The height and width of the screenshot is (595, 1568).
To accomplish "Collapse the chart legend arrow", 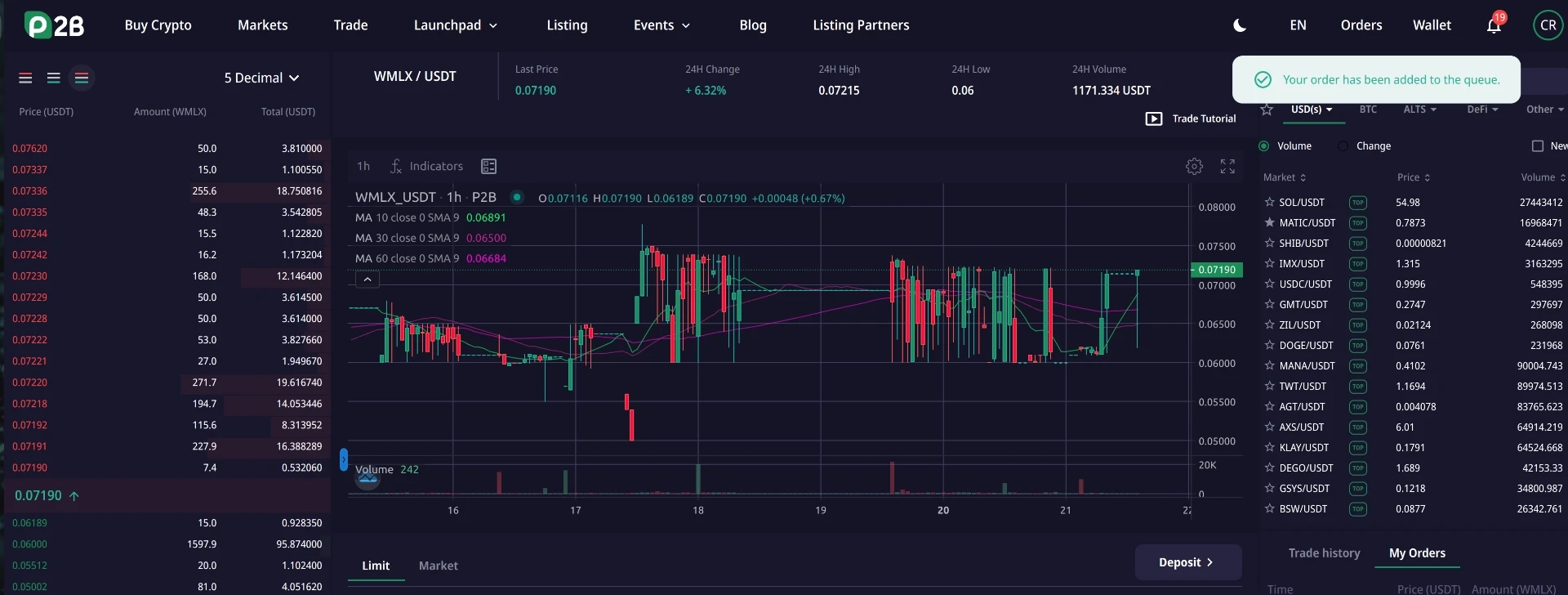I will pyautogui.click(x=367, y=280).
